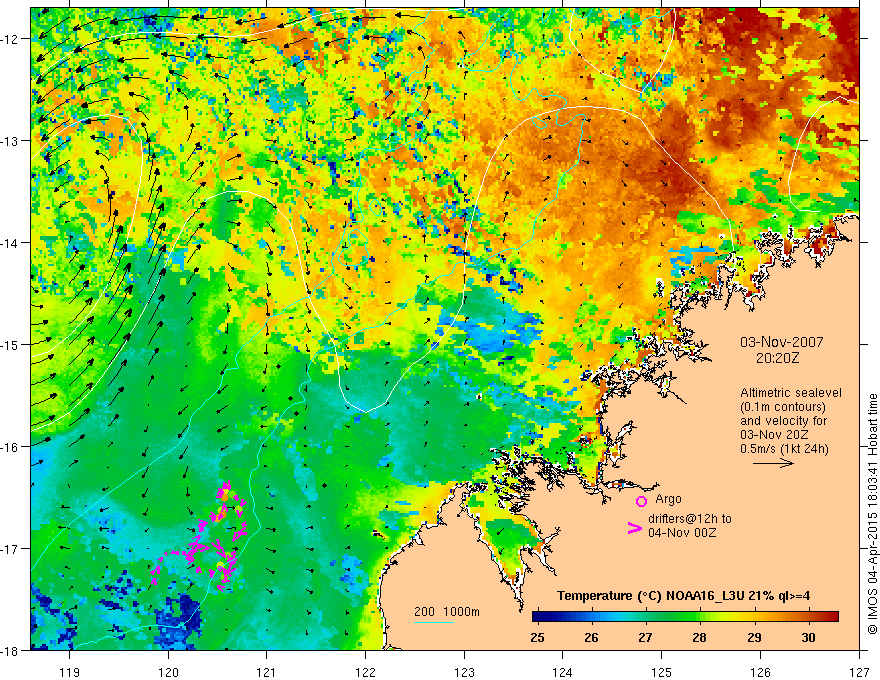Click the '(0.1m contours)' legend text
The image size is (880, 680).
[x=783, y=407]
